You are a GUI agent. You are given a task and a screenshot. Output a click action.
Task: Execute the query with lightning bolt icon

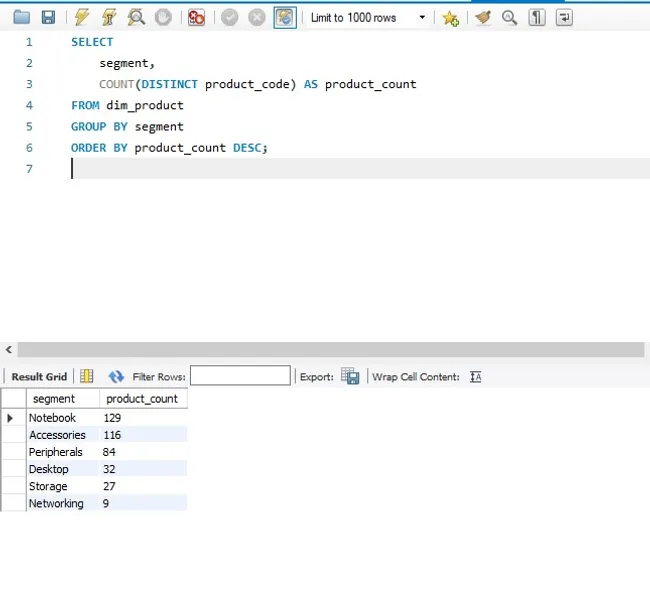tap(82, 17)
